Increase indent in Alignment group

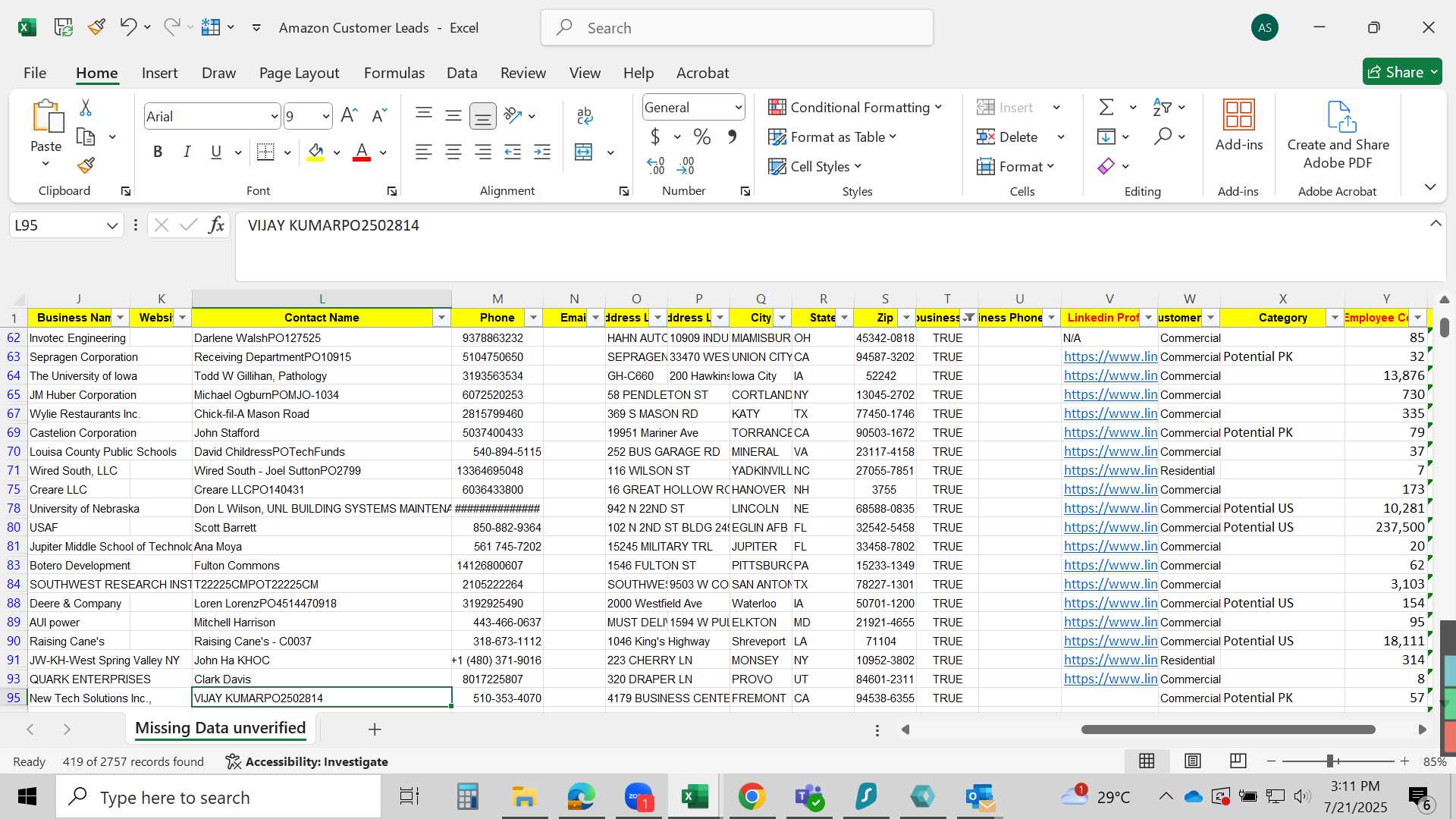click(542, 152)
